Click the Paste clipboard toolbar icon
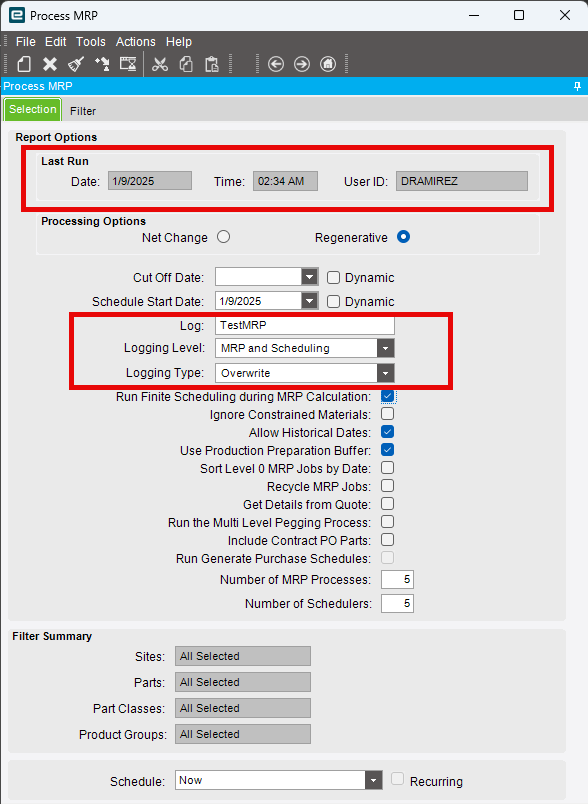Image resolution: width=588 pixels, height=804 pixels. 212,64
